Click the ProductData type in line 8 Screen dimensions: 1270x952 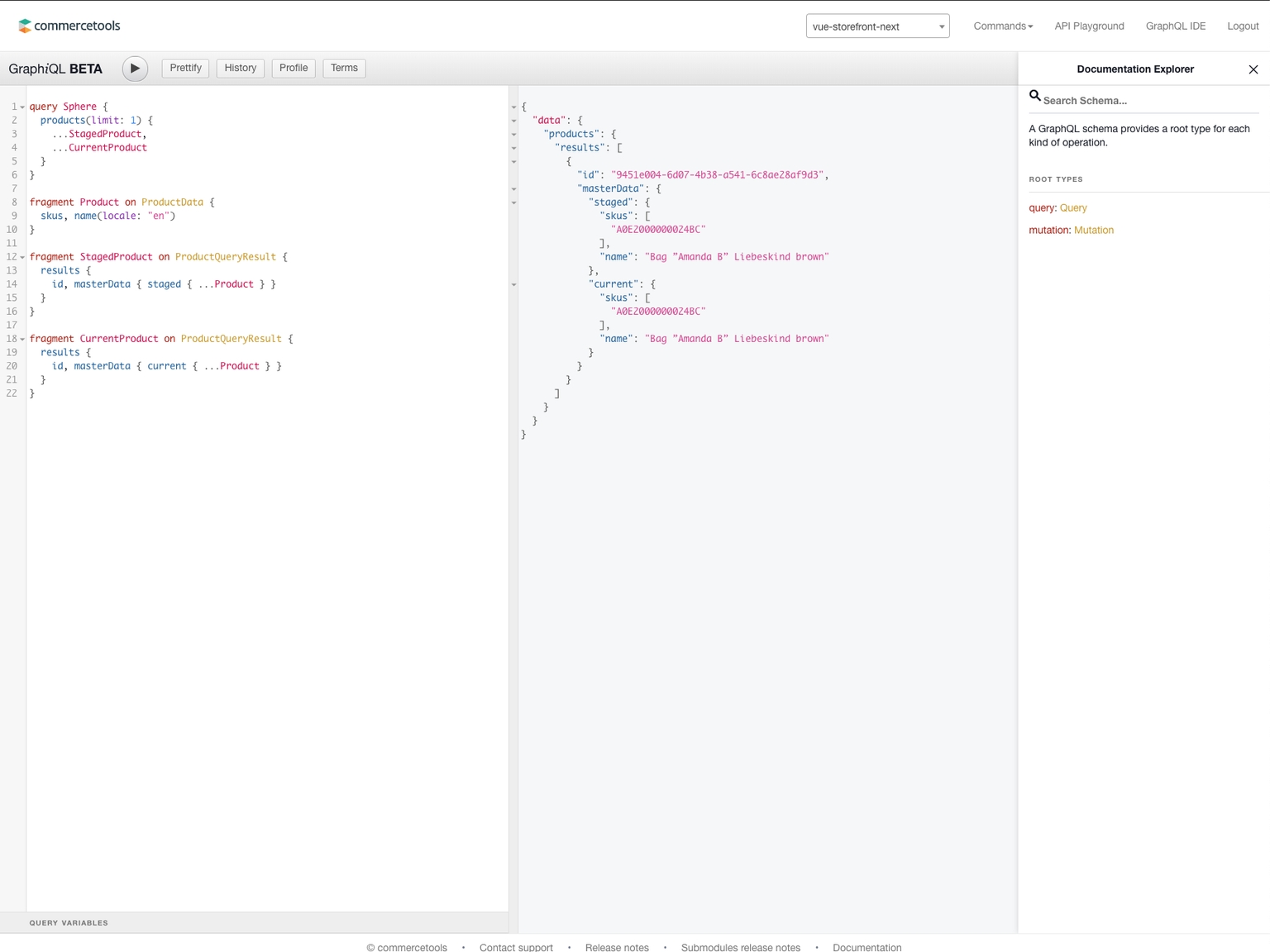tap(172, 202)
